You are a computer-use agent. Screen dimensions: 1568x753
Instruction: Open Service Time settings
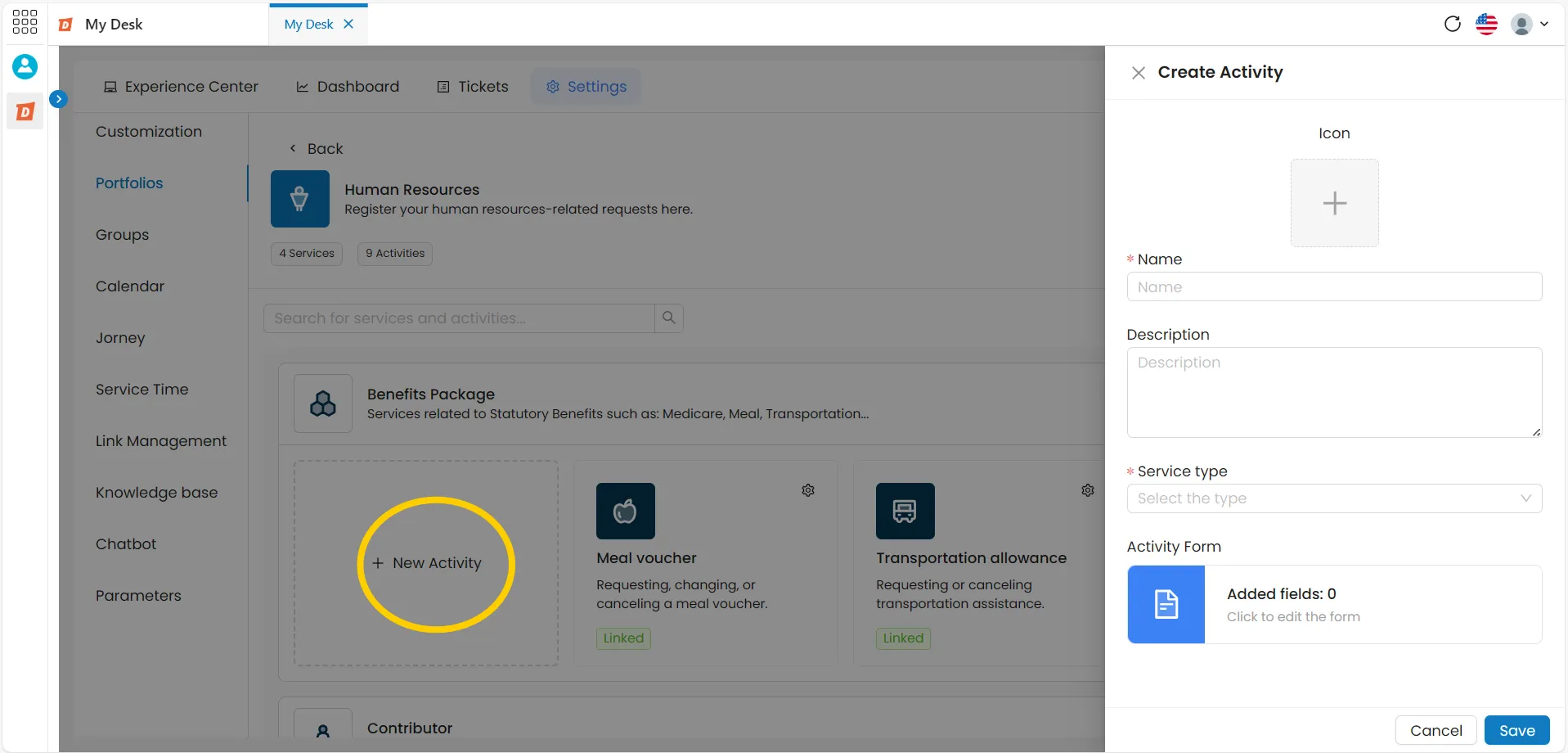tap(142, 390)
